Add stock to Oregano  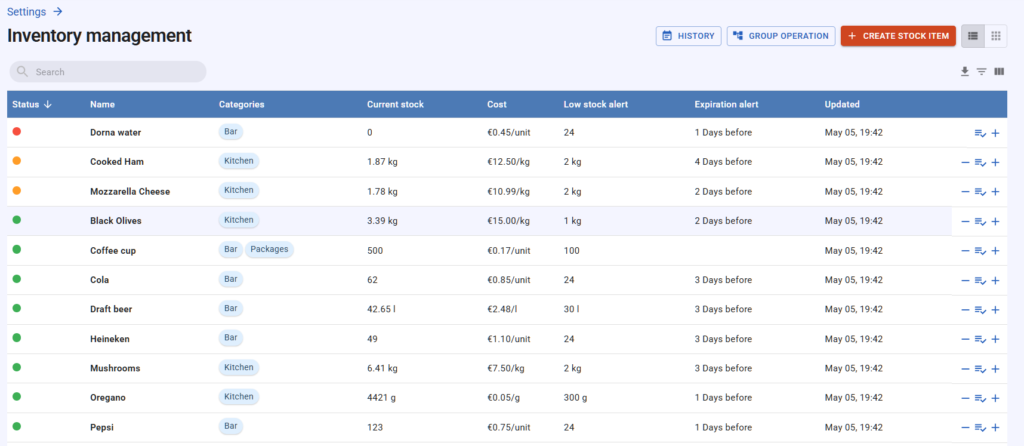995,398
